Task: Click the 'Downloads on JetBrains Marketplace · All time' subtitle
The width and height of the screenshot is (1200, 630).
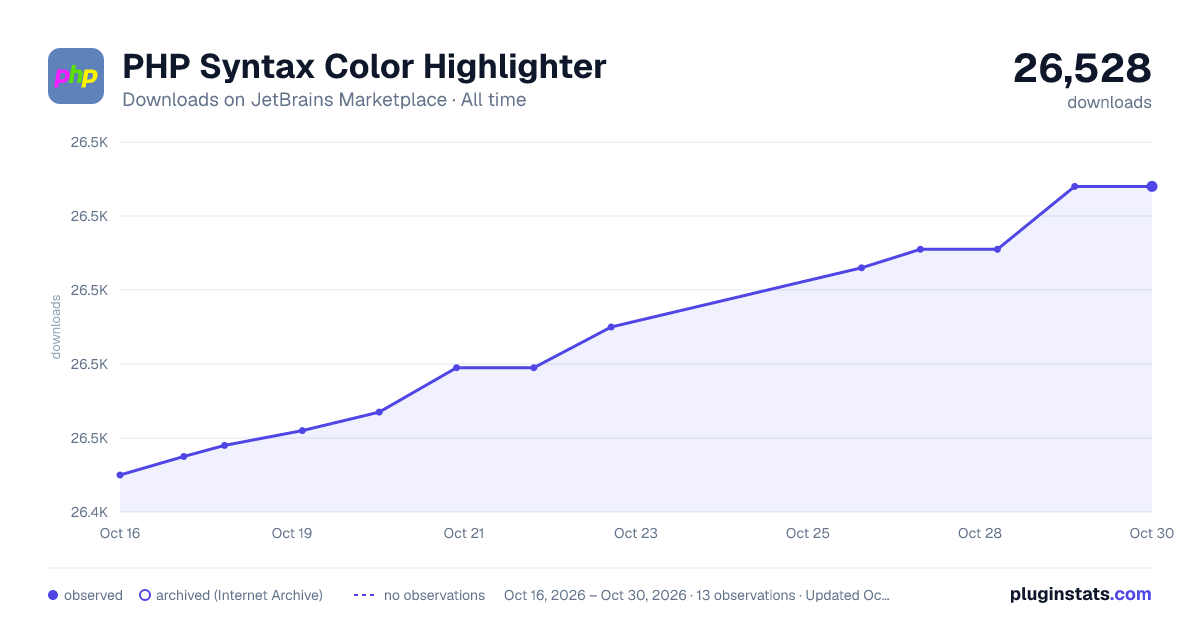Action: coord(324,100)
